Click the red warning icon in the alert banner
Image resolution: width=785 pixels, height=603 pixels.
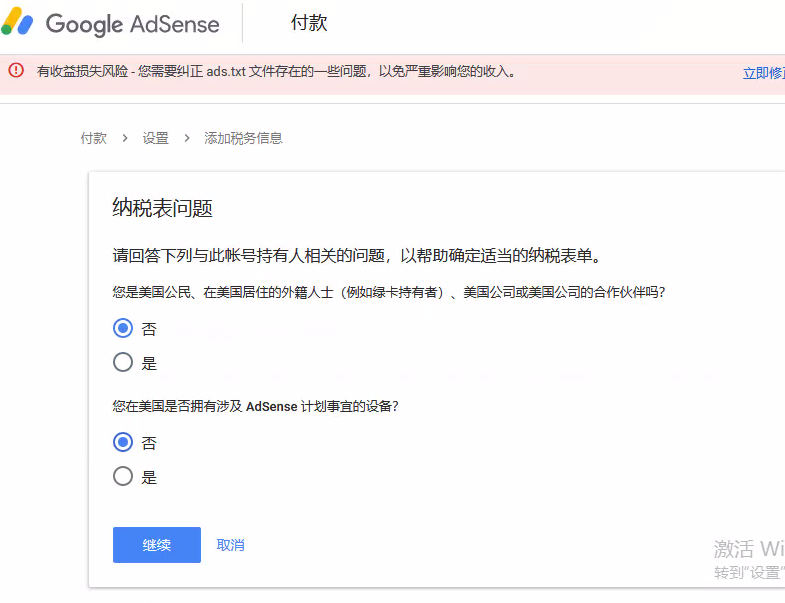pyautogui.click(x=15, y=71)
